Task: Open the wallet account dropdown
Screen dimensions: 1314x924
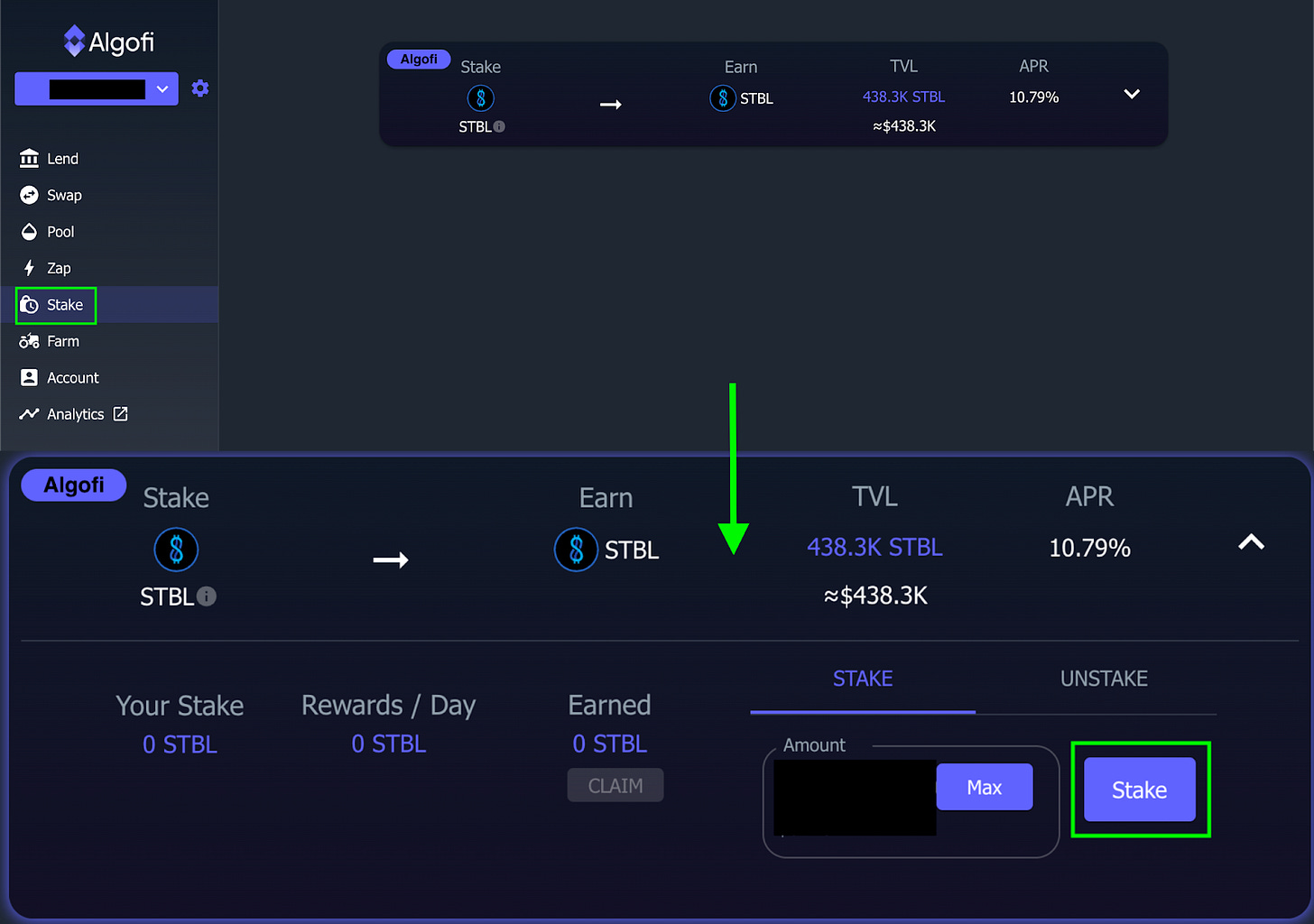Action: [97, 89]
